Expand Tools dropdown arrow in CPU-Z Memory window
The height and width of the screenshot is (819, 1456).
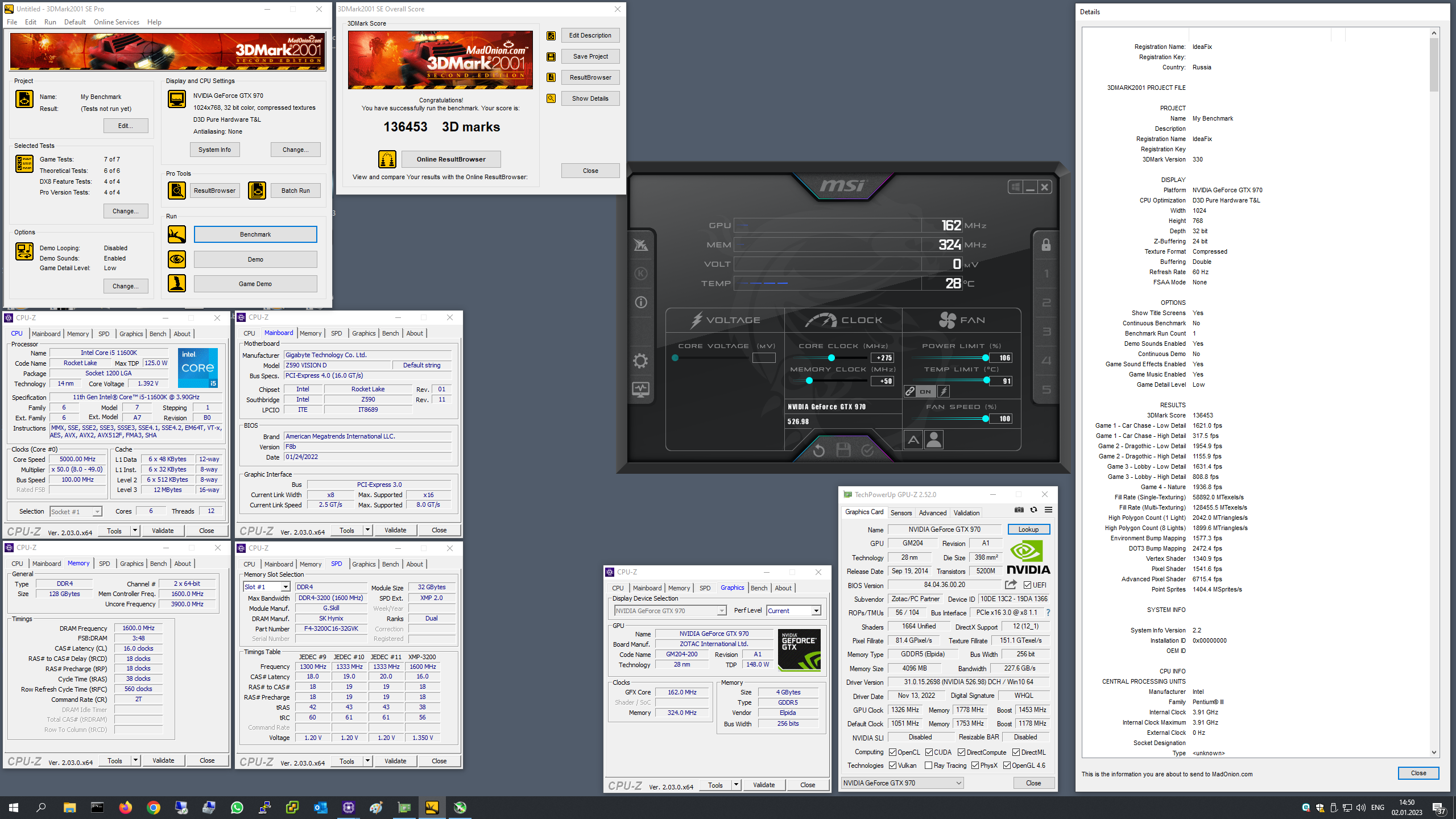point(135,760)
